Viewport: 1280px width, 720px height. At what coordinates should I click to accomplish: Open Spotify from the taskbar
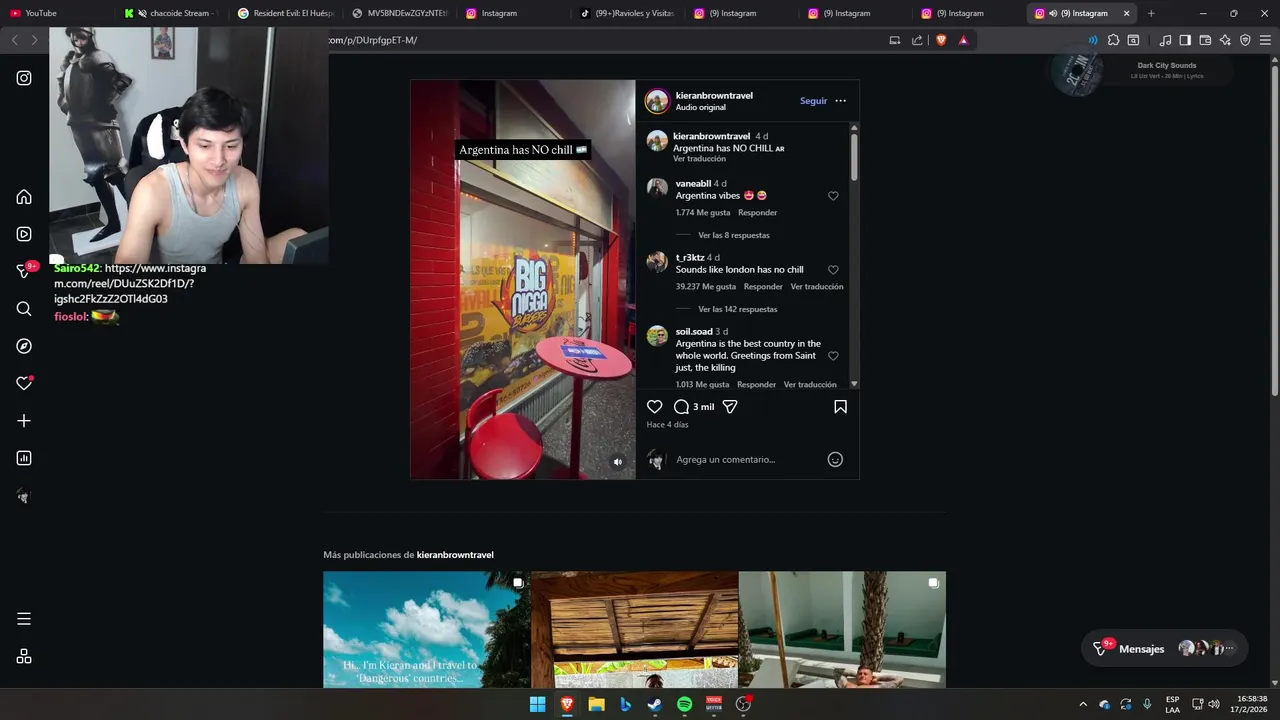pyautogui.click(x=684, y=704)
